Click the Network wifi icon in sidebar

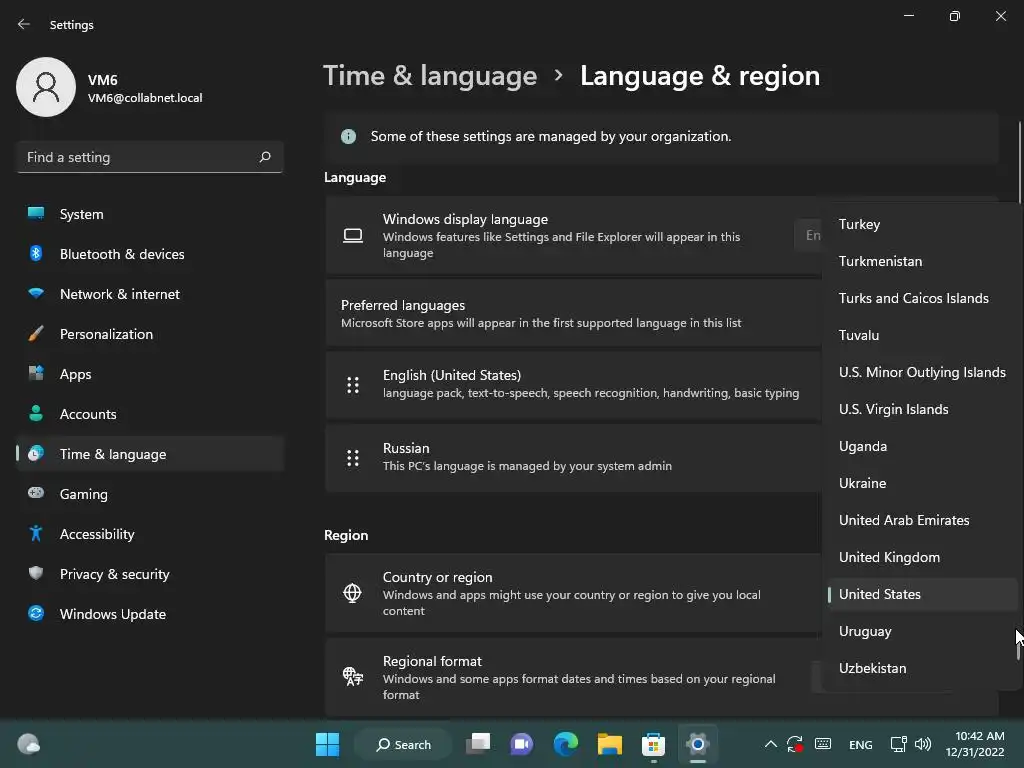[36, 293]
